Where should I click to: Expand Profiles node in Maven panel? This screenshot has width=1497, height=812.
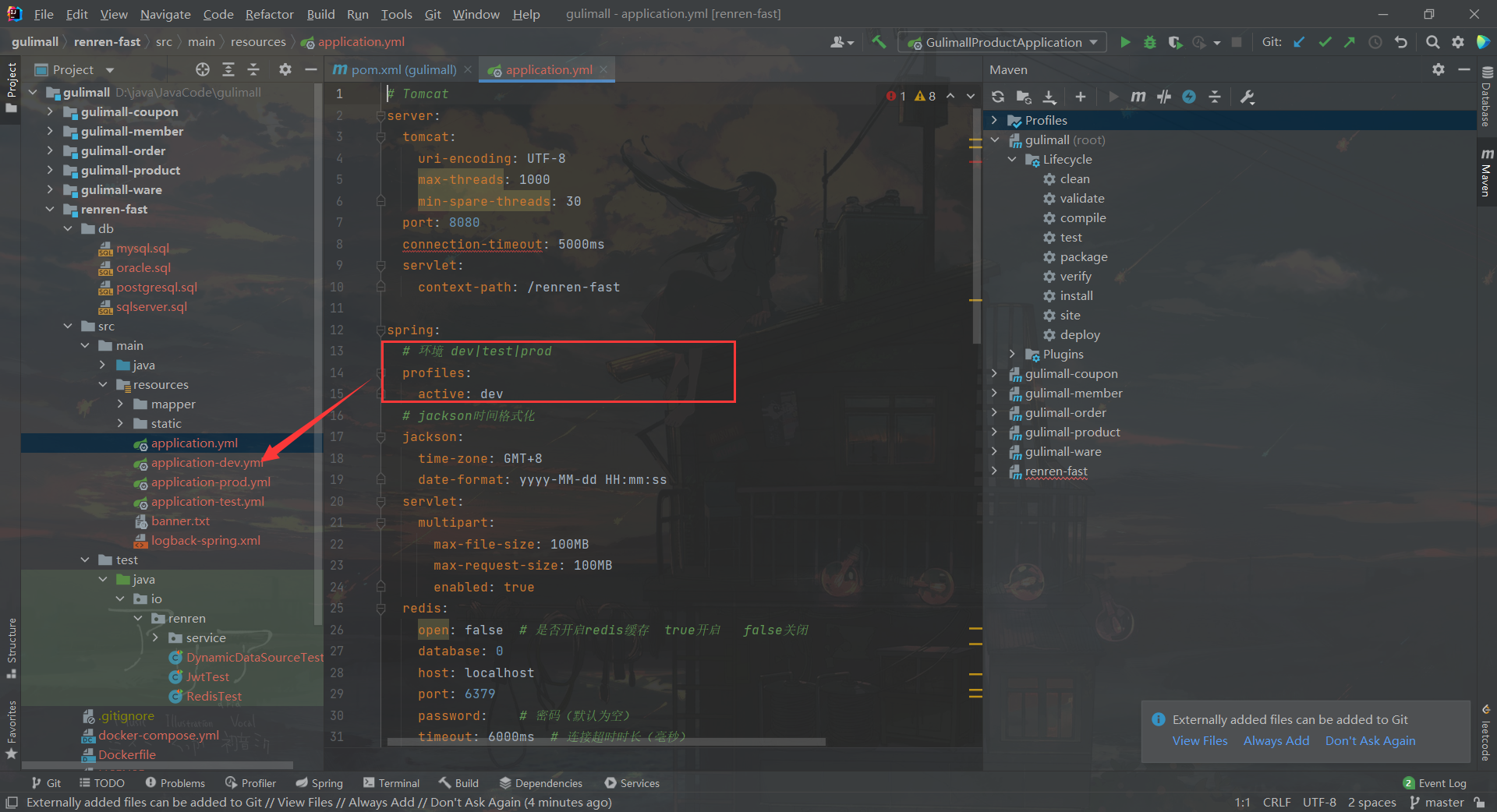coord(994,120)
